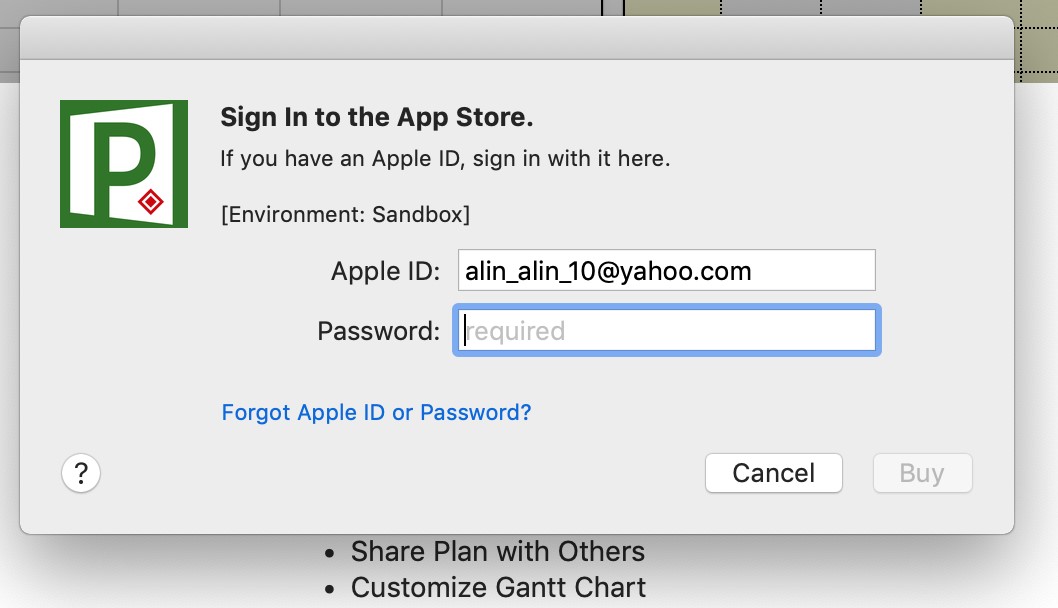Click the Buy button

[x=922, y=473]
